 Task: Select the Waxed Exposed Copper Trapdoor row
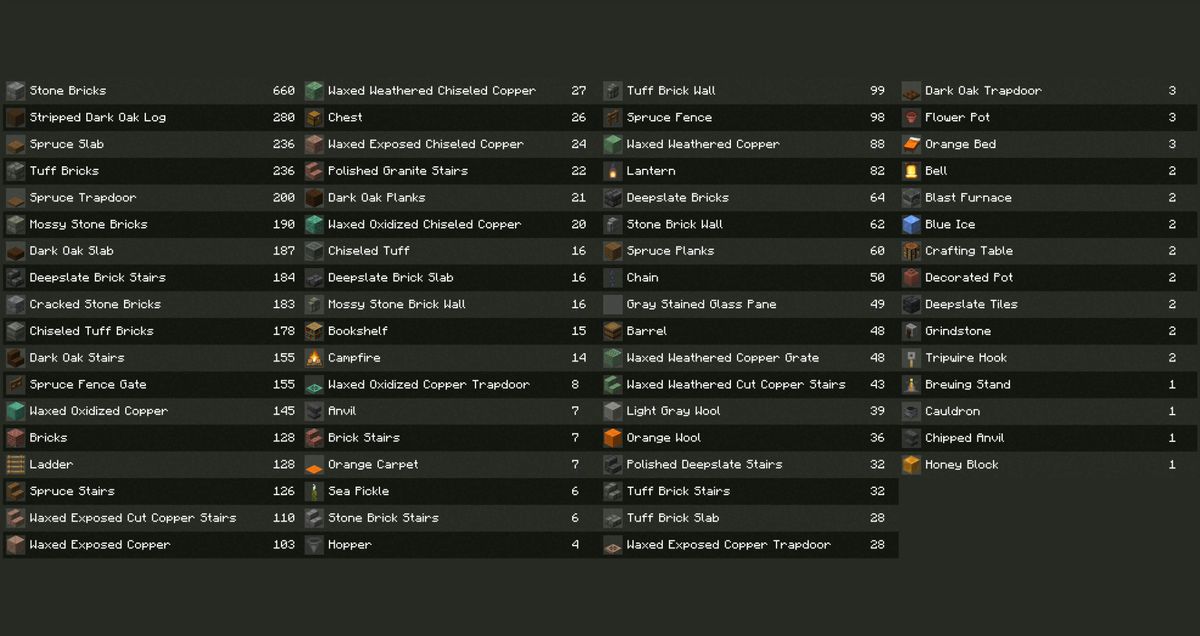[x=749, y=545]
